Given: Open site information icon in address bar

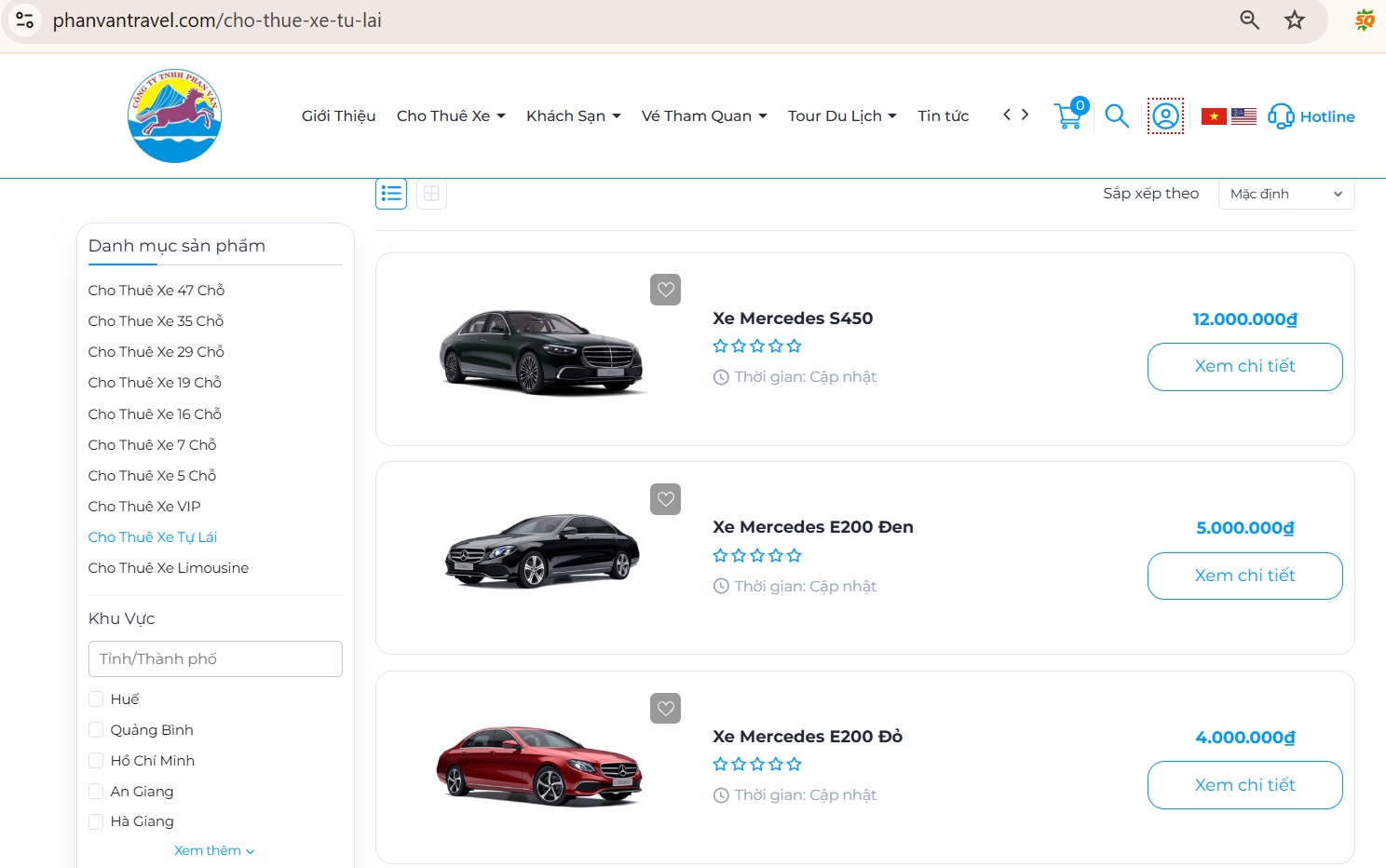Looking at the screenshot, I should coord(25,20).
